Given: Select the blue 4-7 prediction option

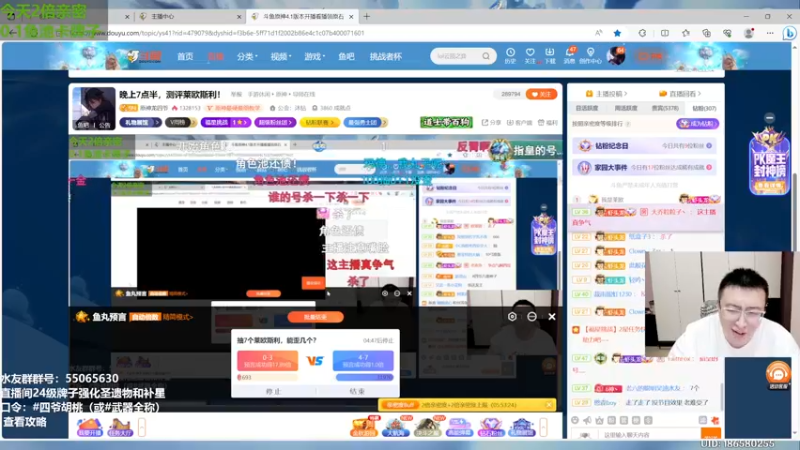Looking at the screenshot, I should click(x=363, y=361).
